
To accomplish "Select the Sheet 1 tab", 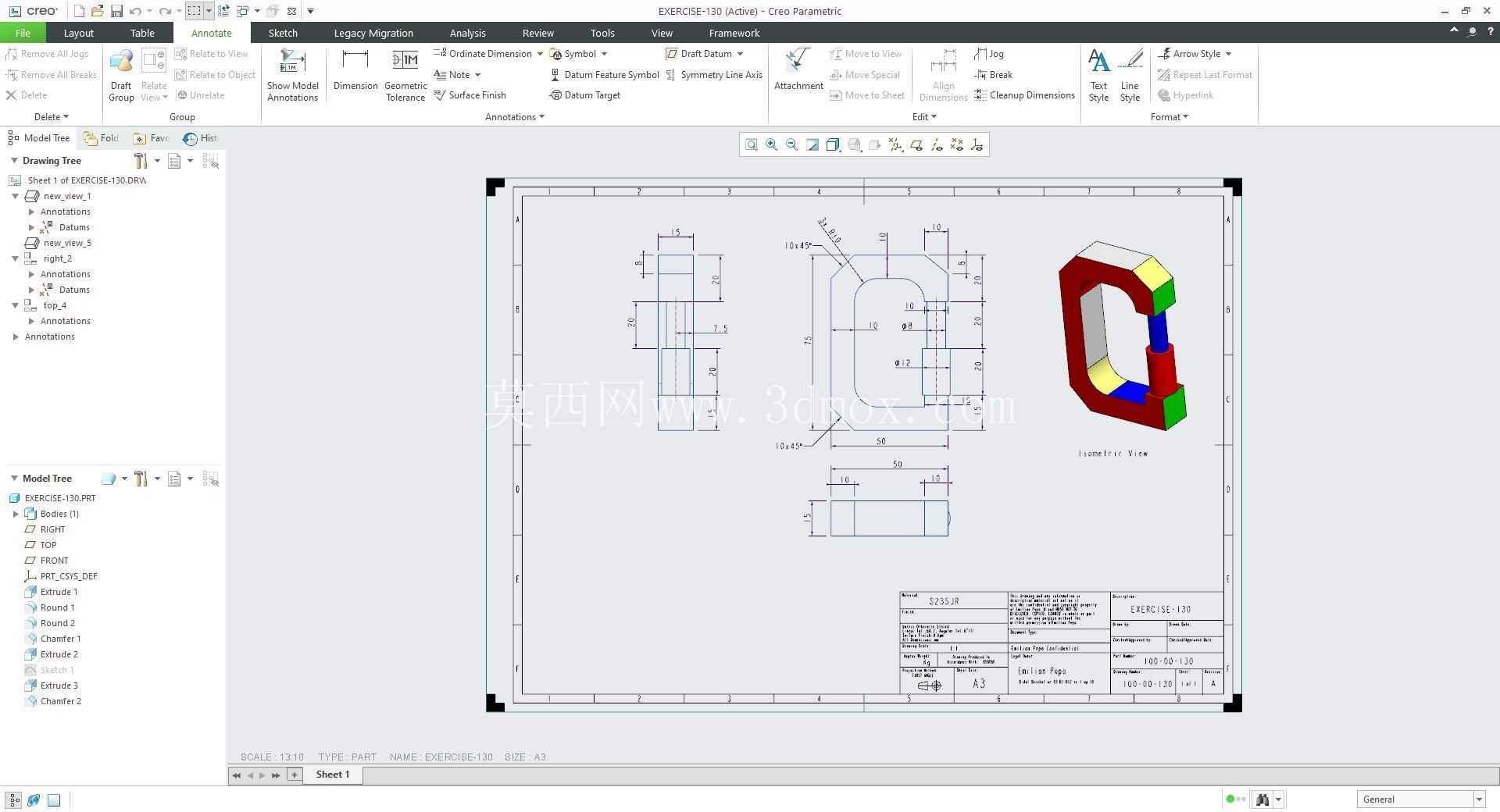I will click(x=333, y=775).
